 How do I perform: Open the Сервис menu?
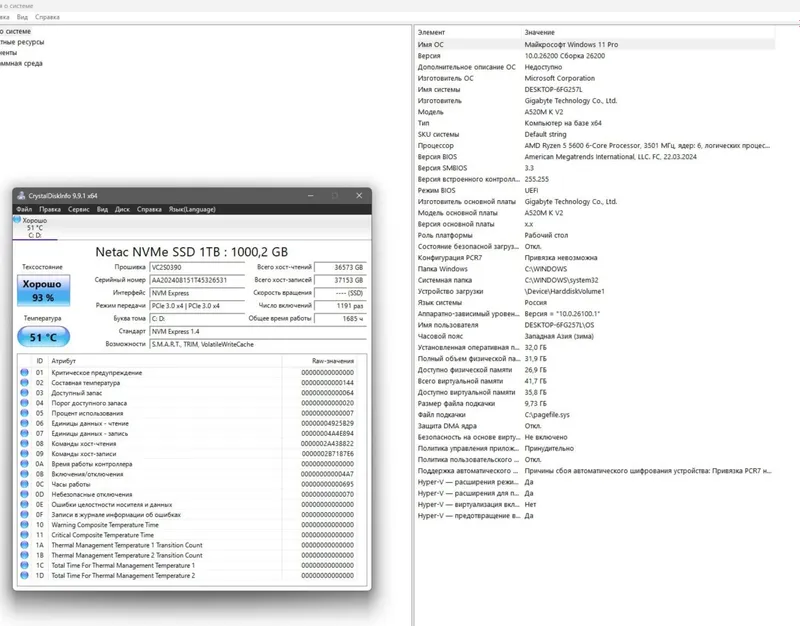79,209
